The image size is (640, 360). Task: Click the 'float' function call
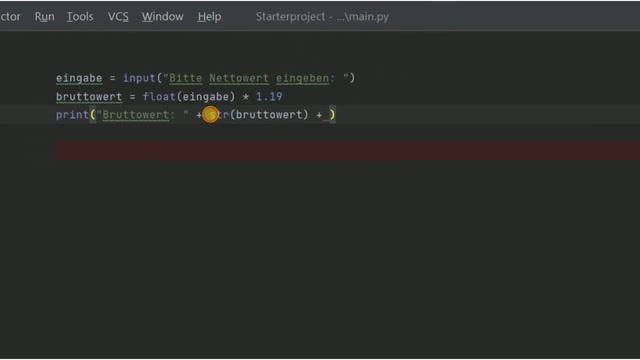(x=159, y=97)
